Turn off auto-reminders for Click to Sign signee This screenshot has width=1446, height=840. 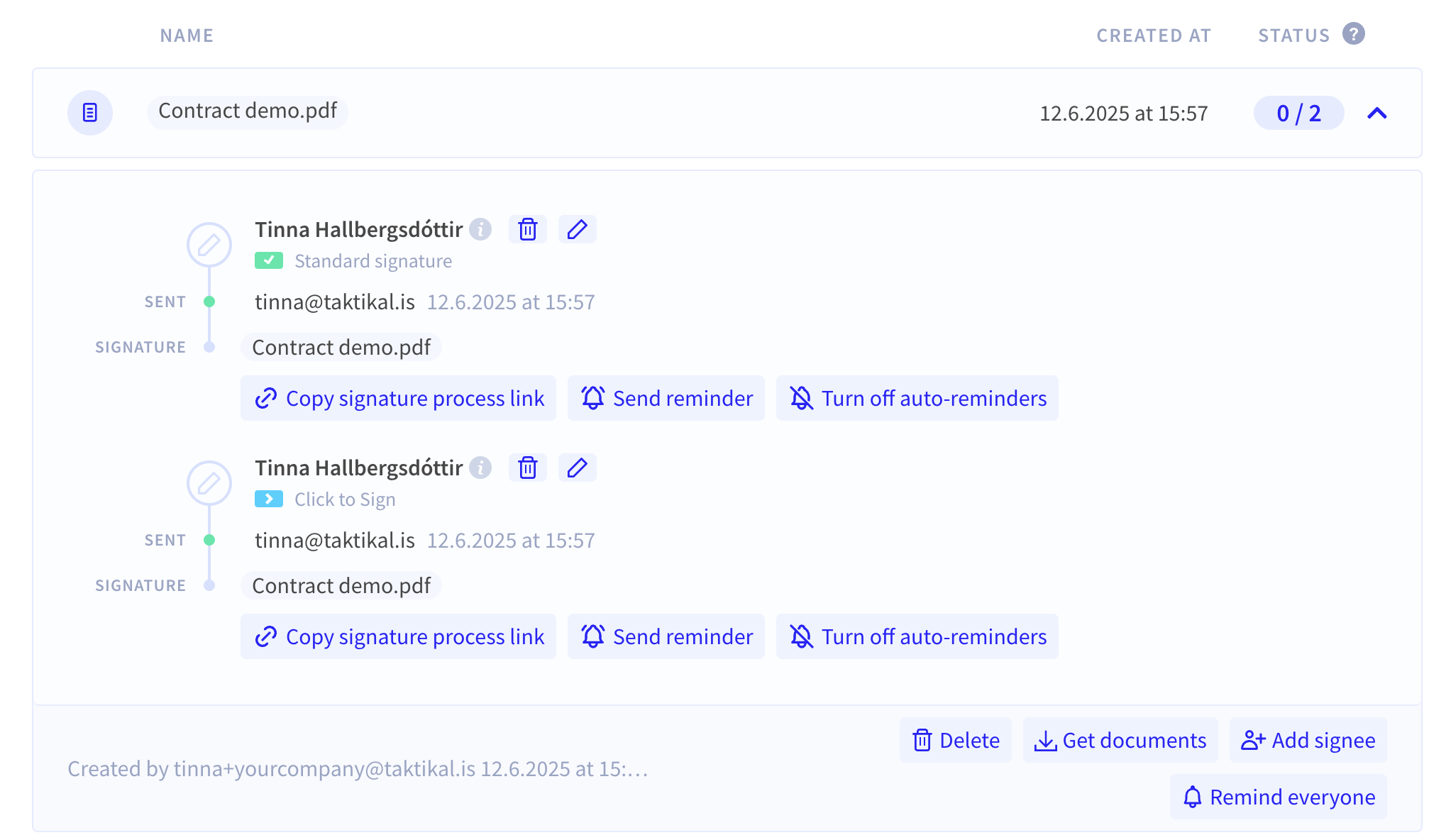tap(917, 636)
